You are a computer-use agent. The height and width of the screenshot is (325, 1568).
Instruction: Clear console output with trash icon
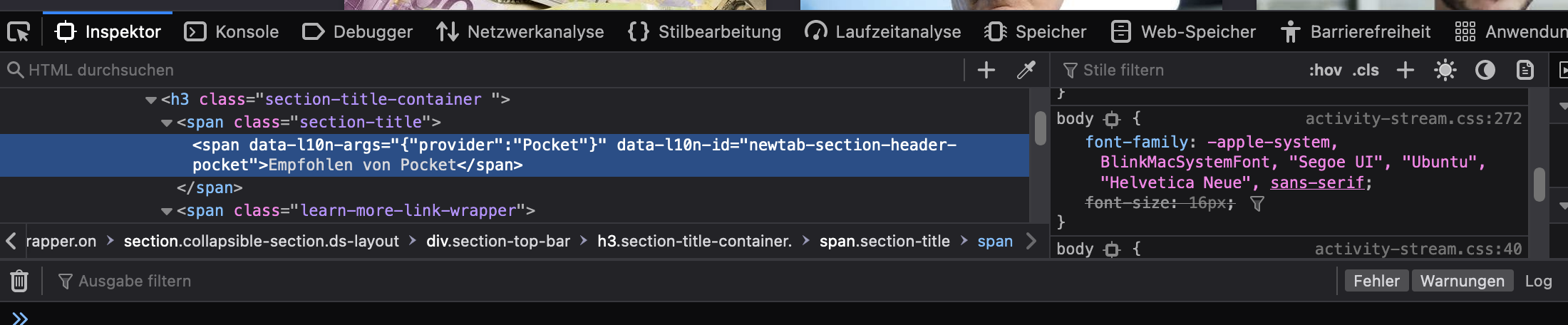pyautogui.click(x=19, y=281)
